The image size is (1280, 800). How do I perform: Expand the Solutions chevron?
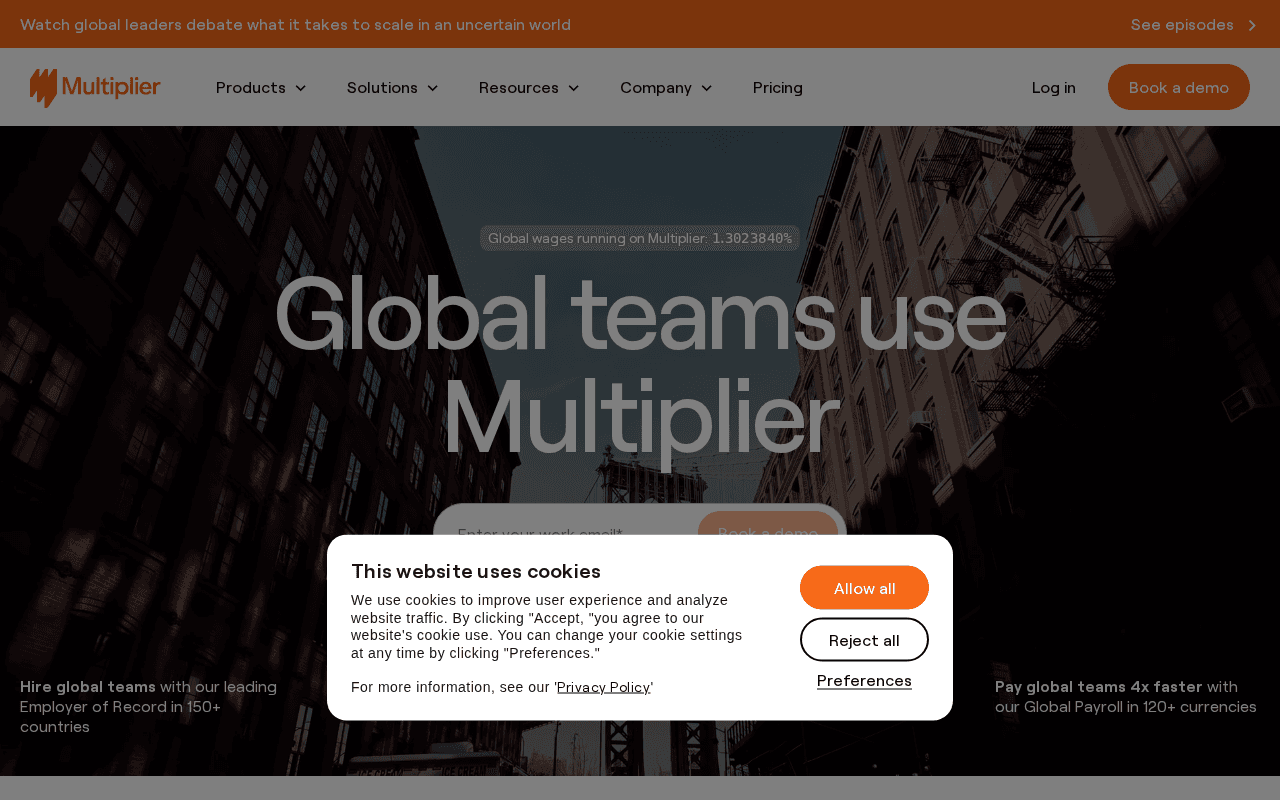pos(432,88)
